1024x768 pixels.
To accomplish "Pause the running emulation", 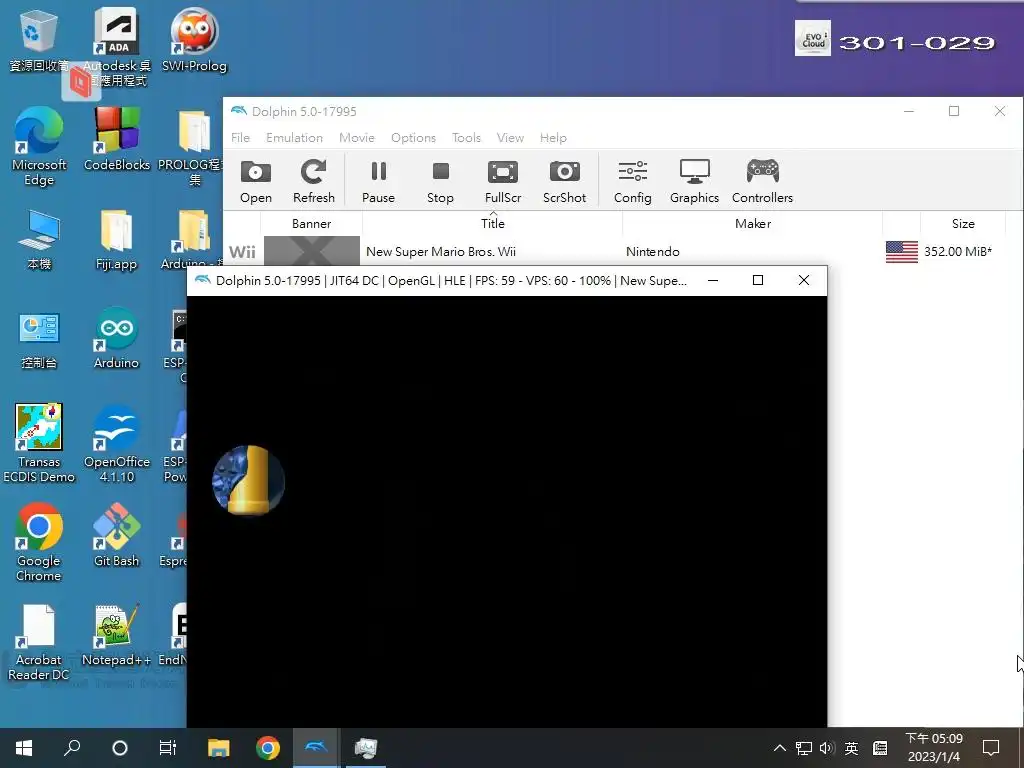I will (378, 181).
